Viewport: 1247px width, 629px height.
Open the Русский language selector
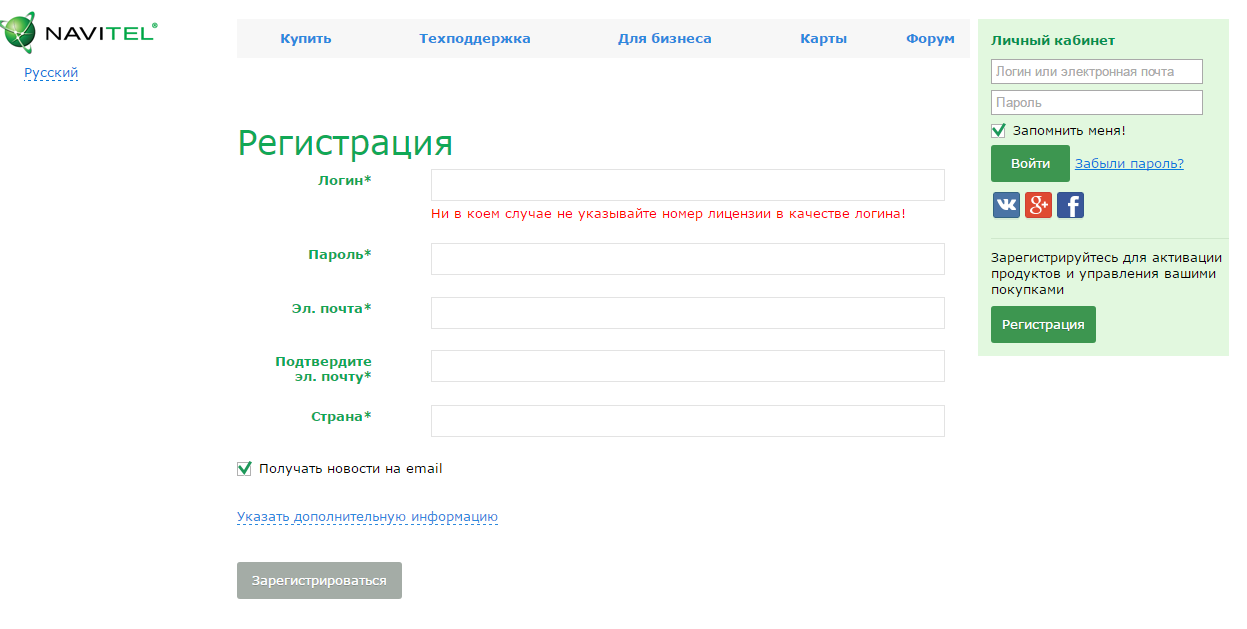51,73
